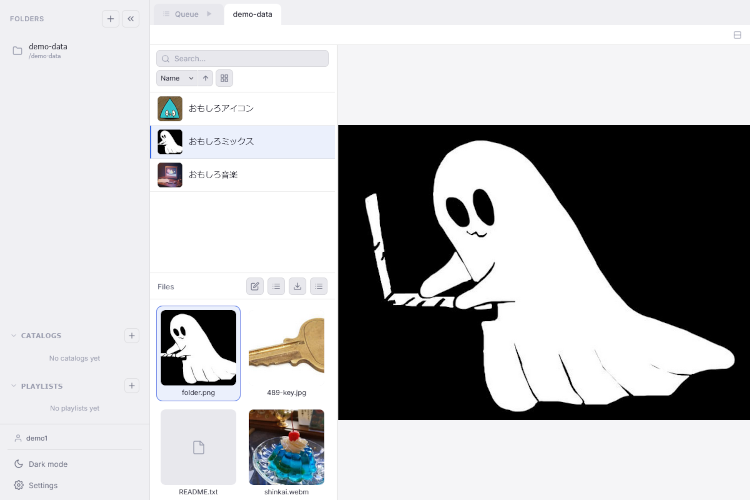
Task: Open the demo-data folder in sidebar
Action: [x=75, y=50]
